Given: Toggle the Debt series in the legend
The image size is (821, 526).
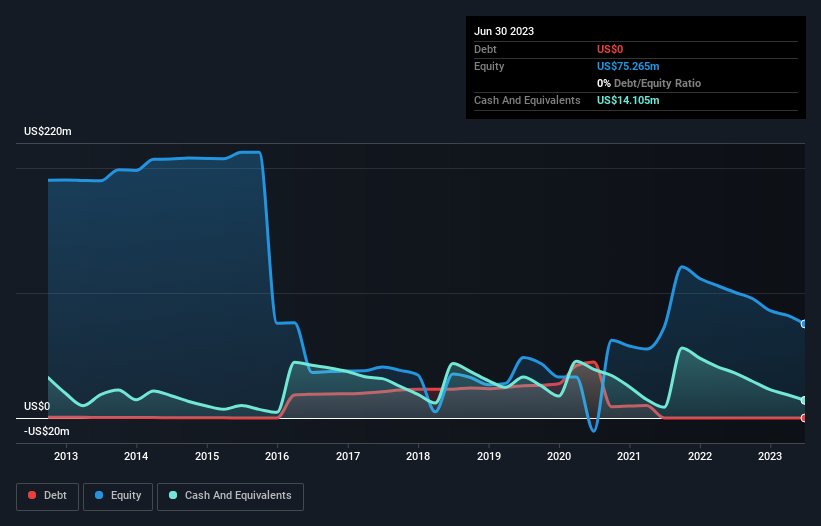Looking at the screenshot, I should [47, 496].
